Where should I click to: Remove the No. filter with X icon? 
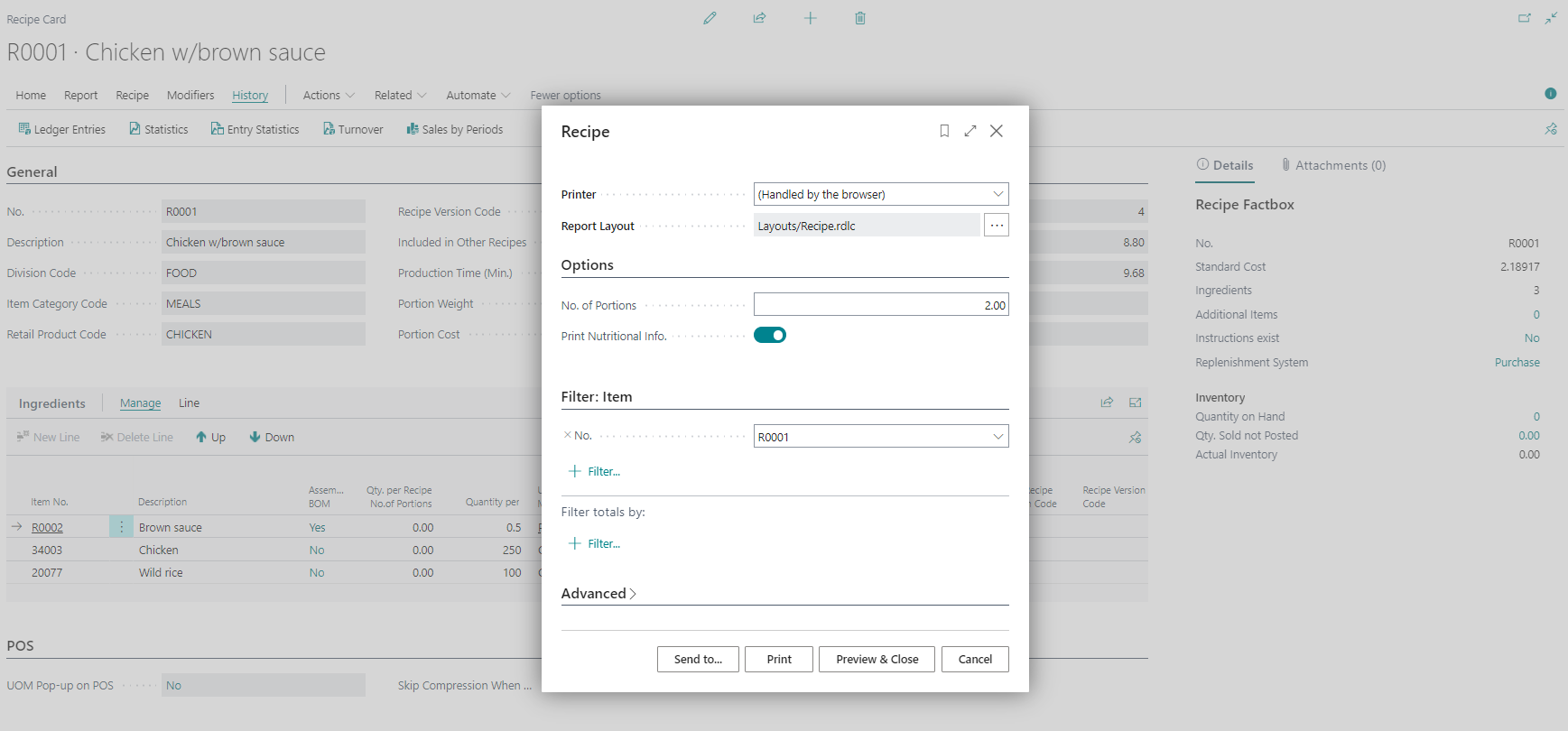(x=568, y=435)
